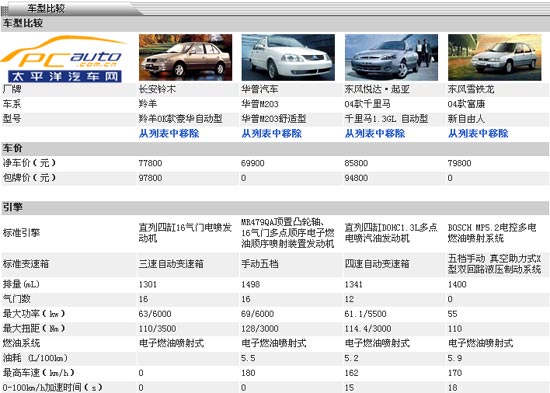Click the 标准变速箱 row label
Viewport: 550px width, 393px height.
coord(26,264)
